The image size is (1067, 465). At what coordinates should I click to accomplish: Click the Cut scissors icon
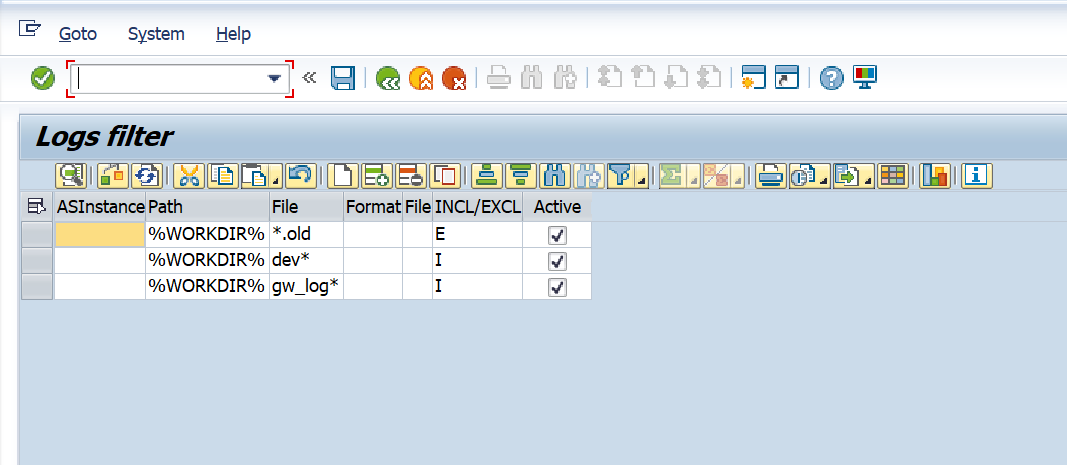point(188,176)
